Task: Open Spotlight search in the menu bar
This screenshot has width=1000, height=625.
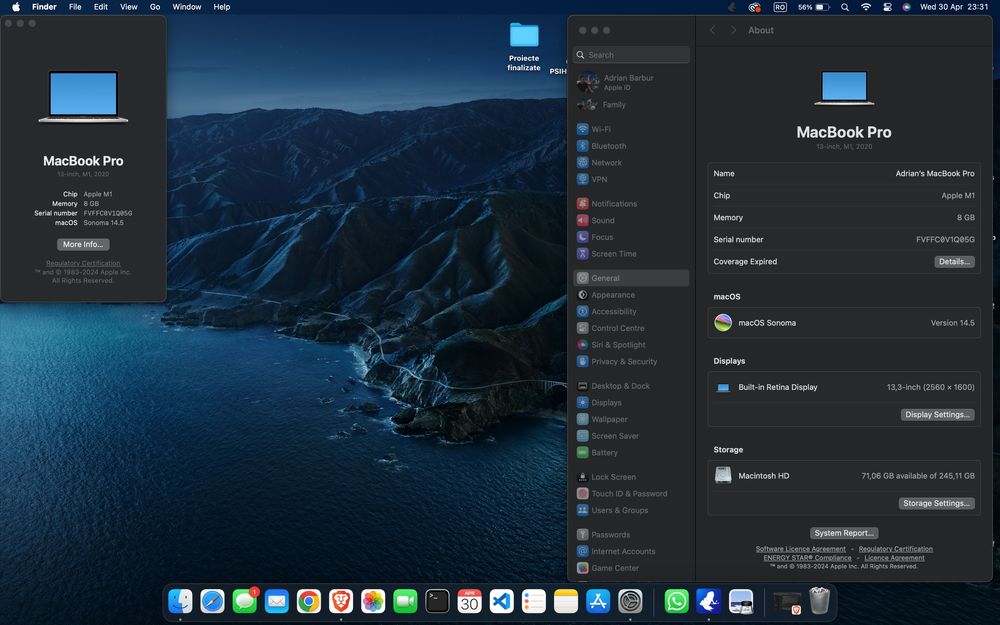Action: [x=845, y=7]
